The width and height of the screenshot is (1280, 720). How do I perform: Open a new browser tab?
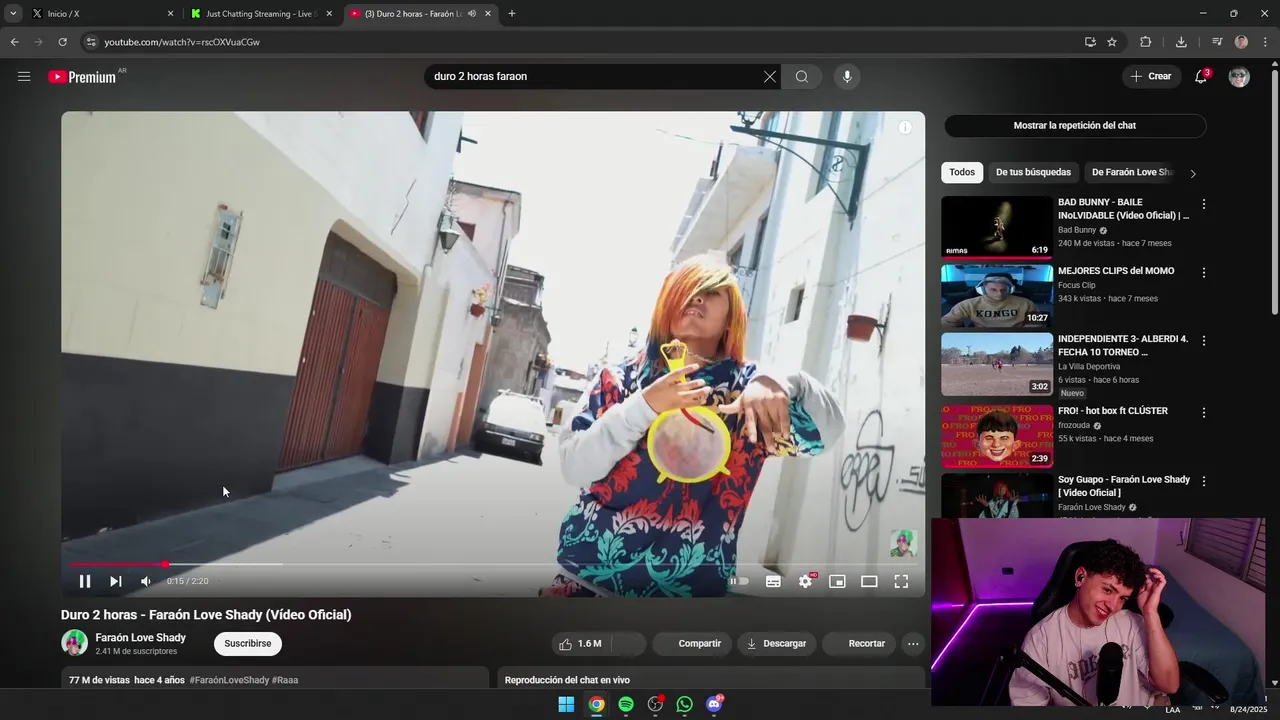pos(512,13)
